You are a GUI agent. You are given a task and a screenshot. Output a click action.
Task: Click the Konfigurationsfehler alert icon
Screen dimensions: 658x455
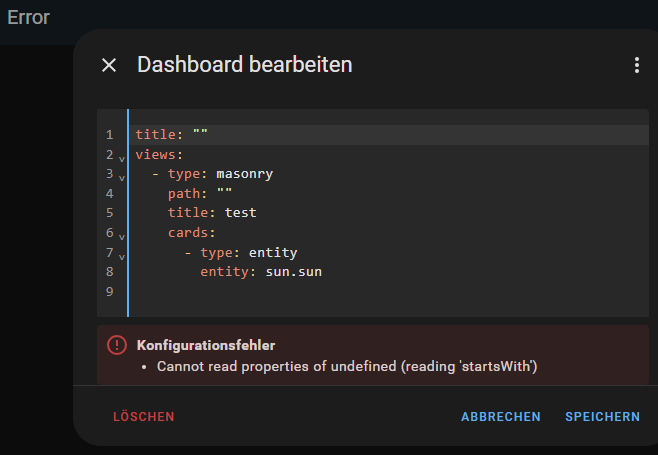(117, 345)
